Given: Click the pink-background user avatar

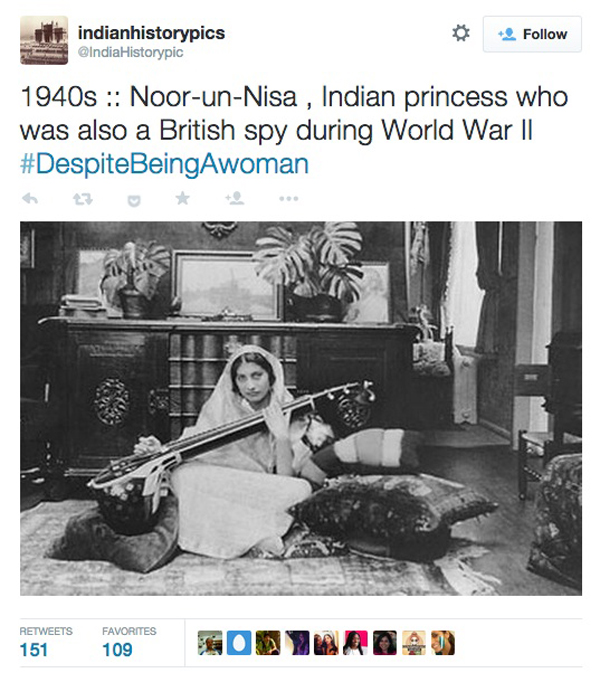Looking at the screenshot, I should click(355, 643).
